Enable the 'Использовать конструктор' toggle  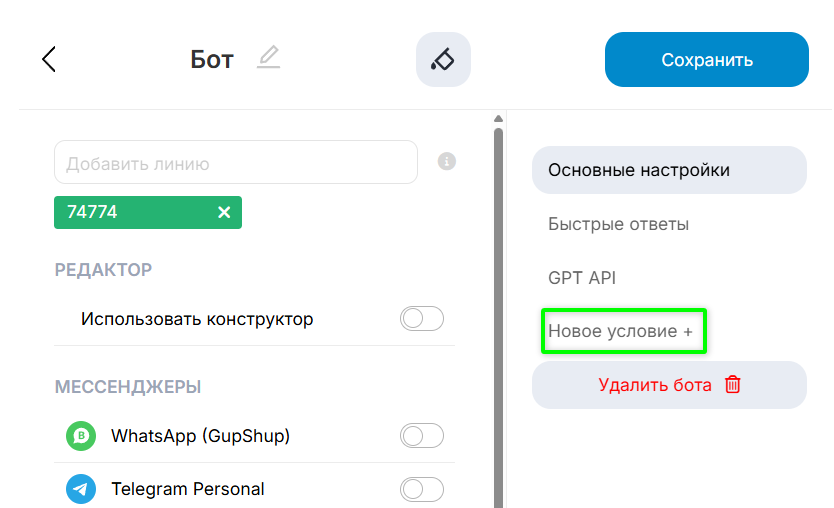[x=421, y=319]
